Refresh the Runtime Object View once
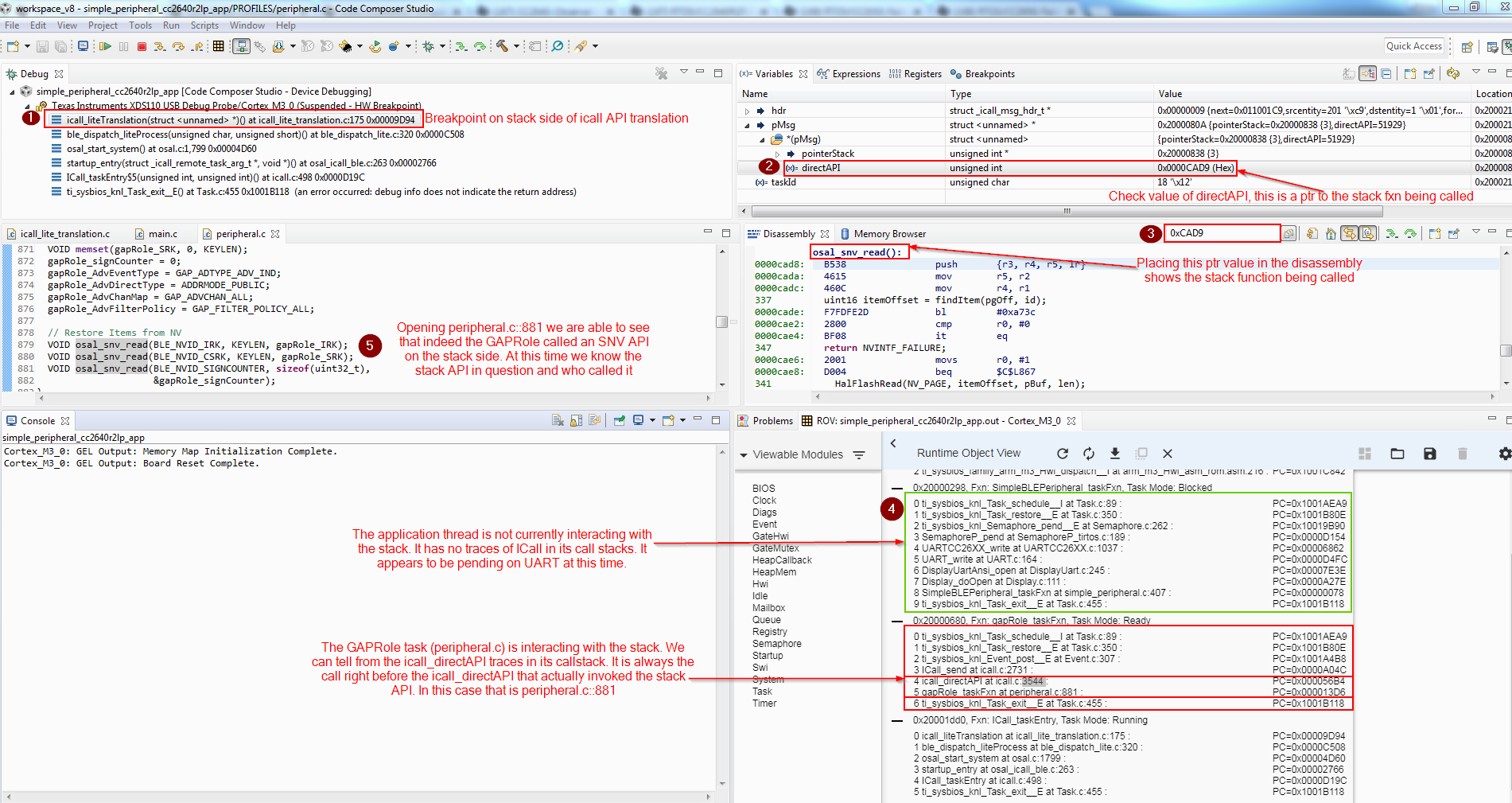Screen dimensions: 1512x803 coord(1063,454)
